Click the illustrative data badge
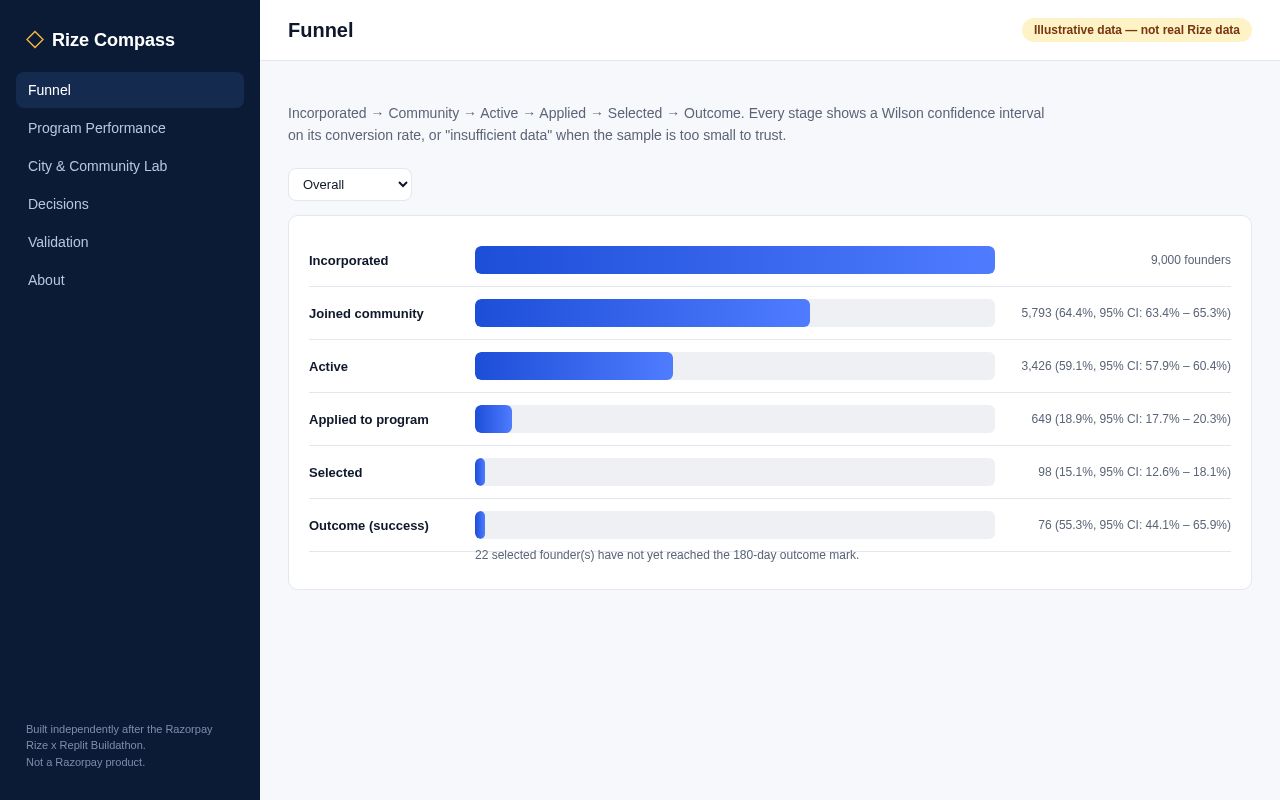Screen dimensions: 1280x800 (1137, 30)
